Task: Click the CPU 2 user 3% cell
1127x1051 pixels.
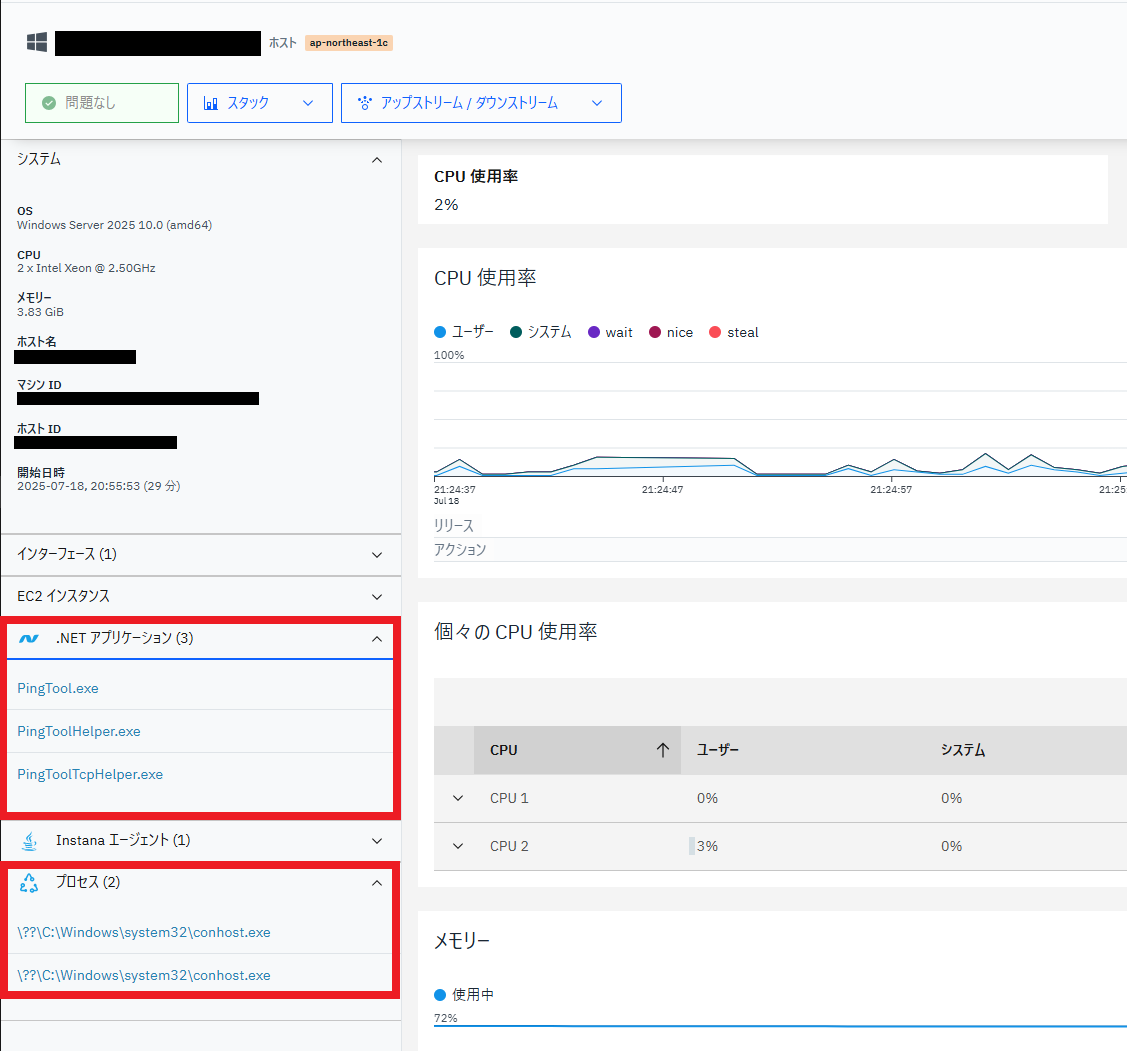Action: (x=707, y=846)
